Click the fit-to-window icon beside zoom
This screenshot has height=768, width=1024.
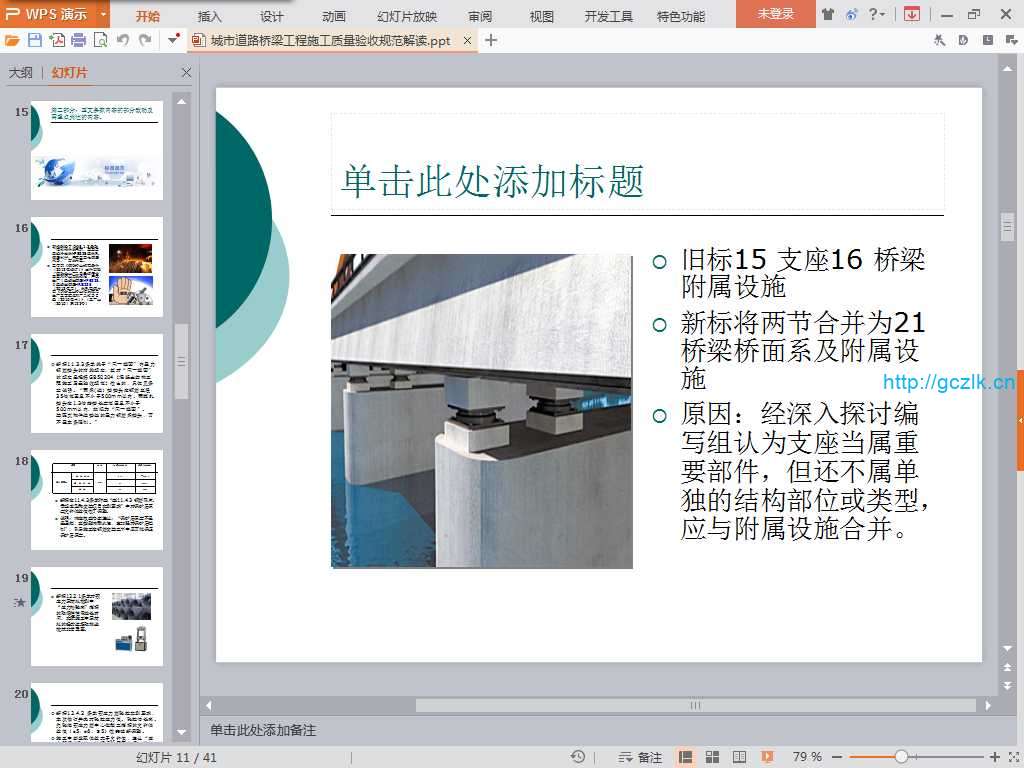[1011, 757]
